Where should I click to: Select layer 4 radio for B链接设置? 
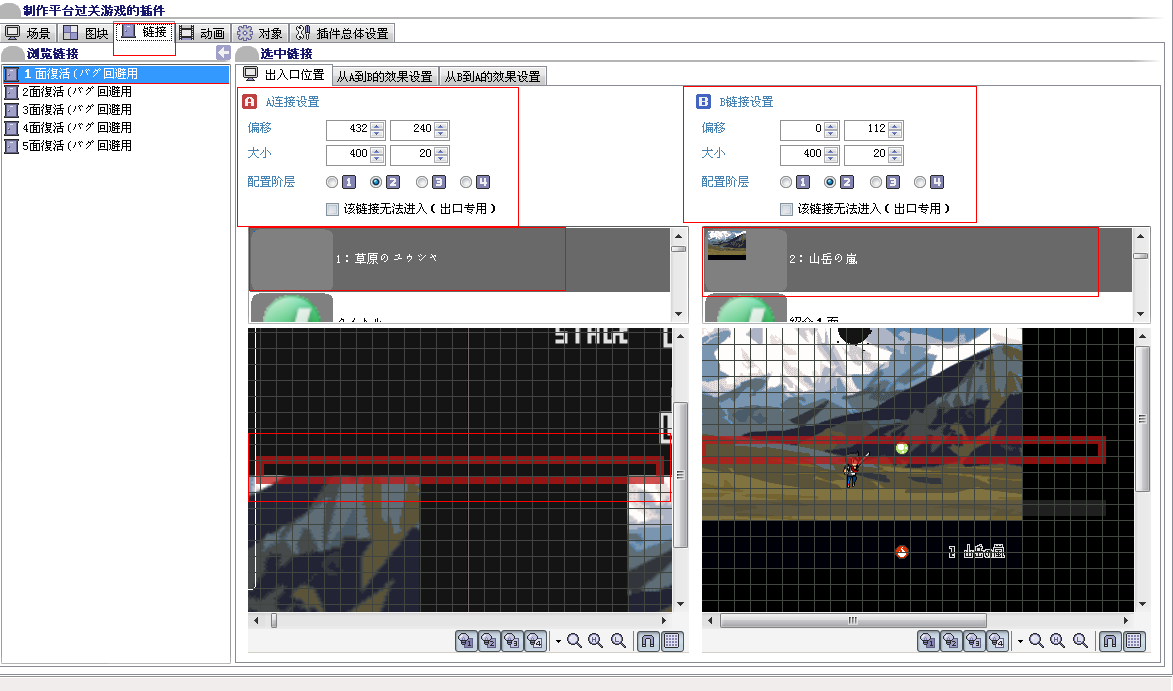point(920,182)
